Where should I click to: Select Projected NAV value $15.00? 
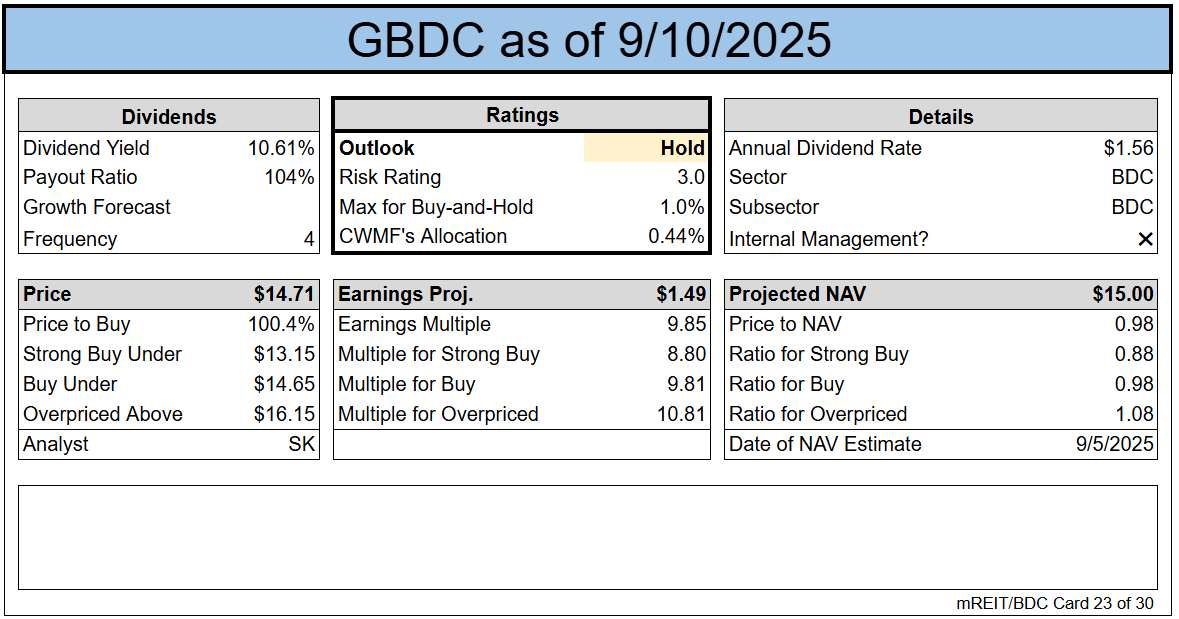tap(1123, 294)
